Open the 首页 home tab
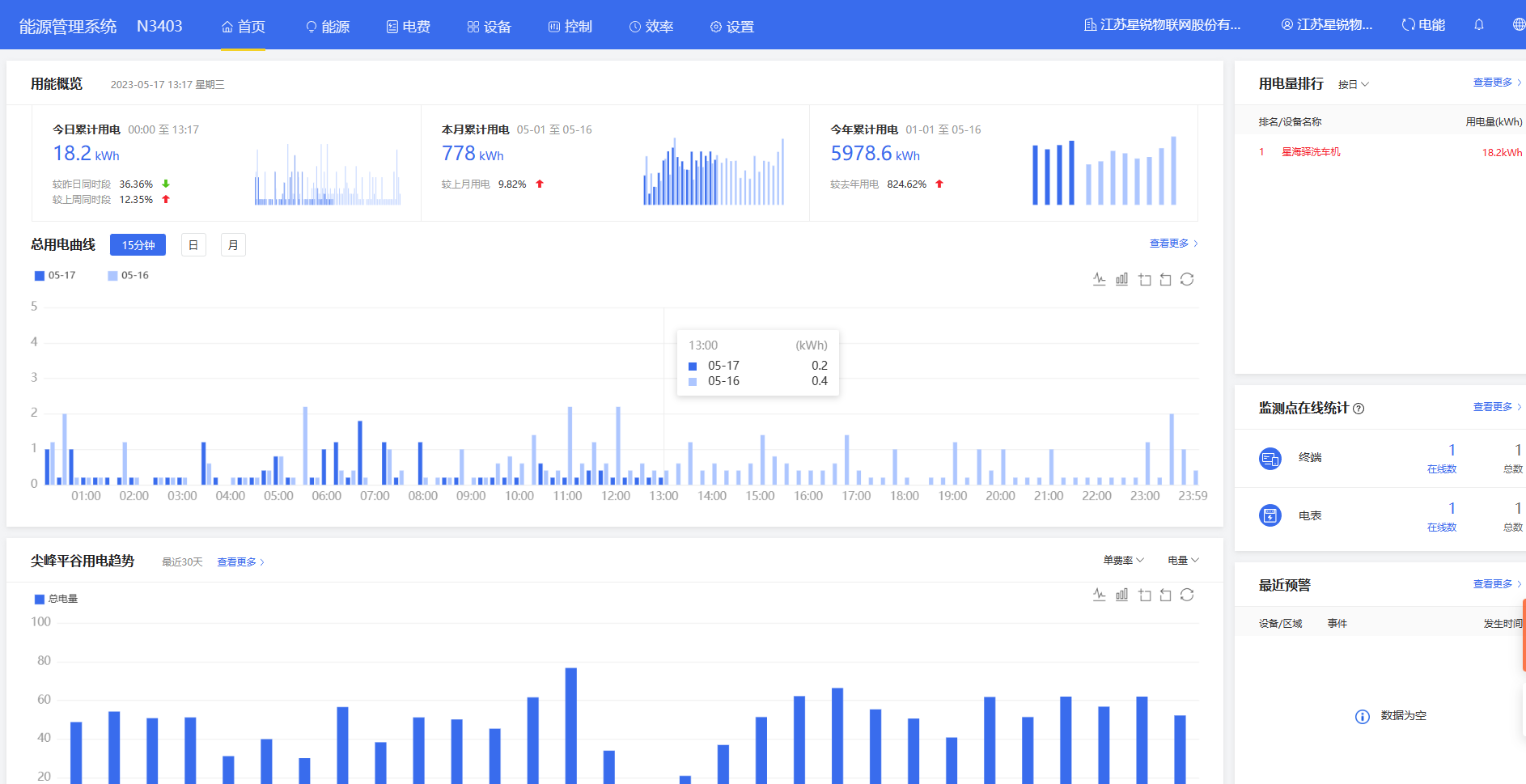 click(244, 27)
